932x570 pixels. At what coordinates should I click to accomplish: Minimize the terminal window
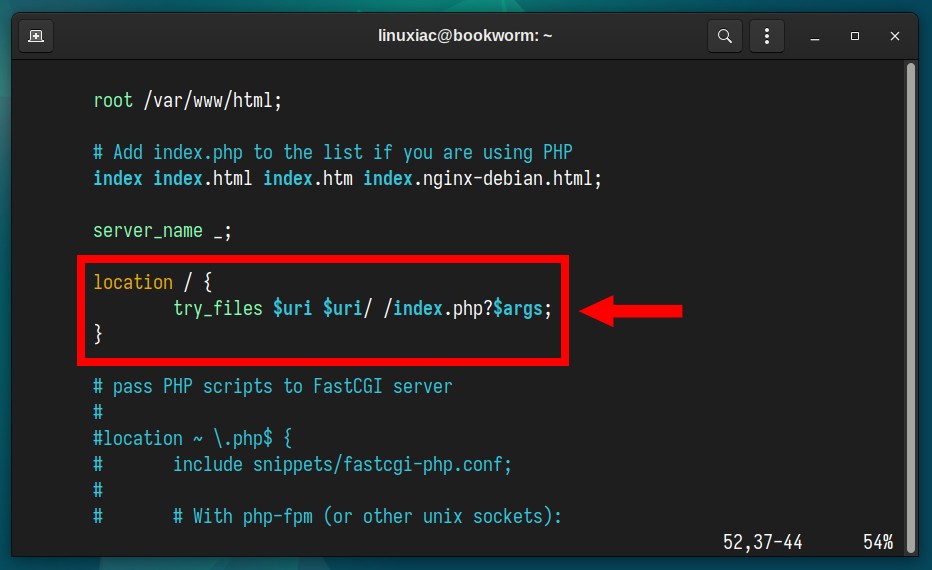pyautogui.click(x=815, y=36)
